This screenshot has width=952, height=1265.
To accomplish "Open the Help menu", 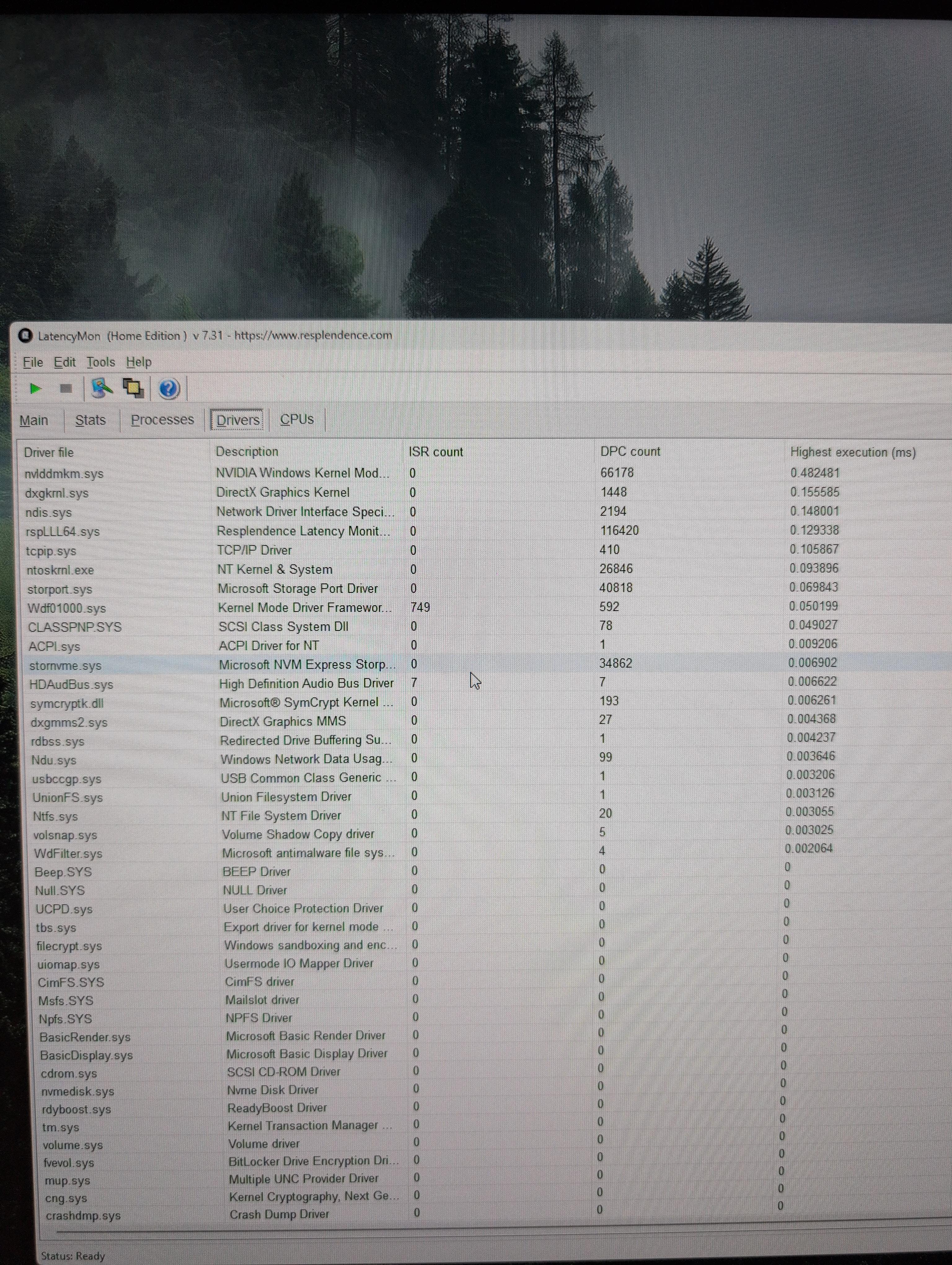I will click(139, 362).
